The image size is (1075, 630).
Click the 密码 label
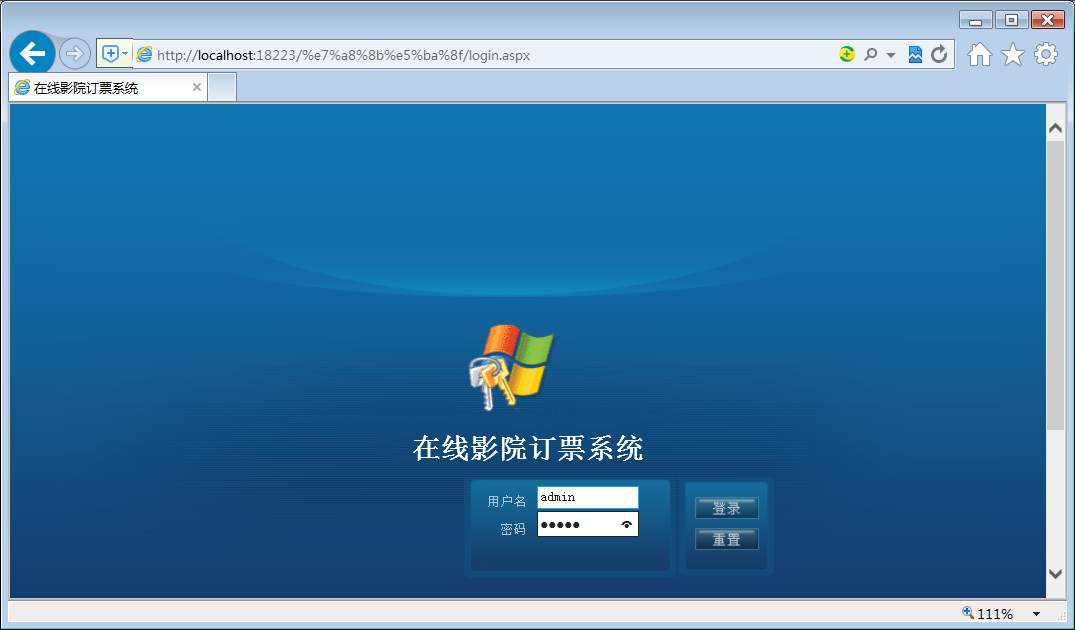pyautogui.click(x=513, y=529)
